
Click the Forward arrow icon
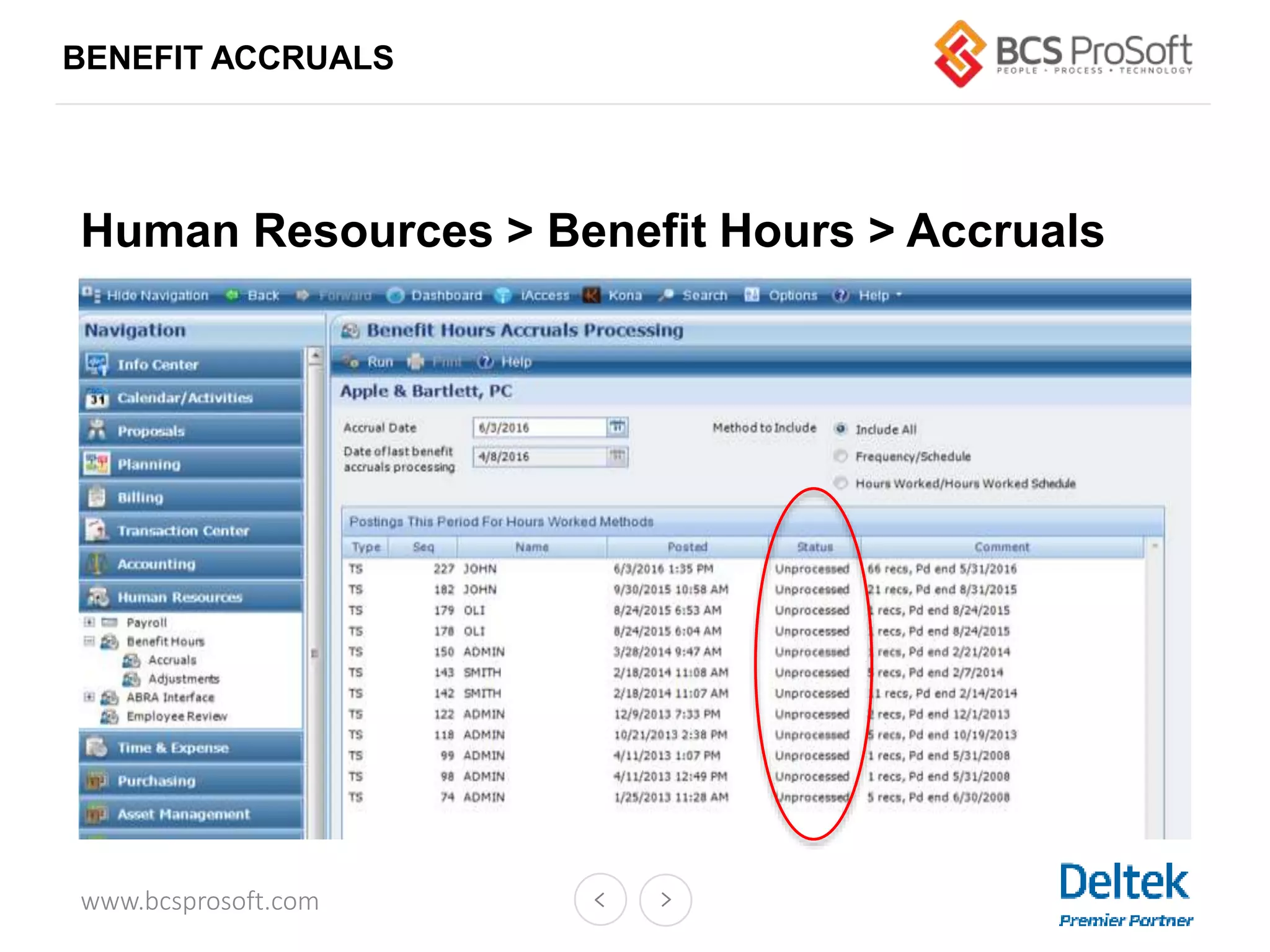click(303, 296)
